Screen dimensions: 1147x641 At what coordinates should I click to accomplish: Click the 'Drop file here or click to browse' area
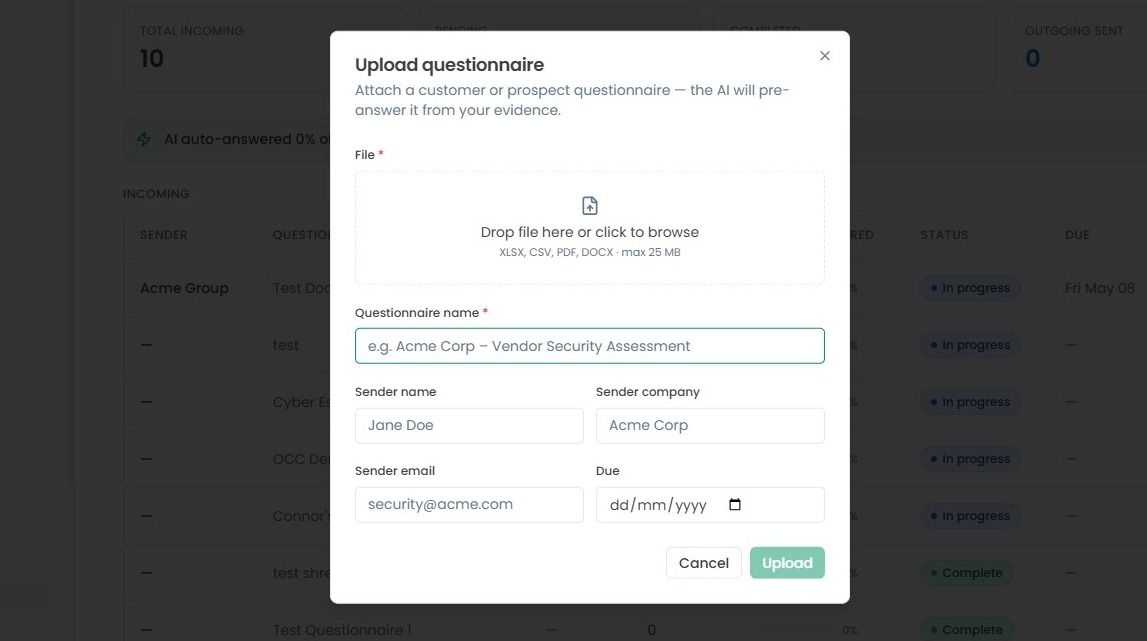590,228
